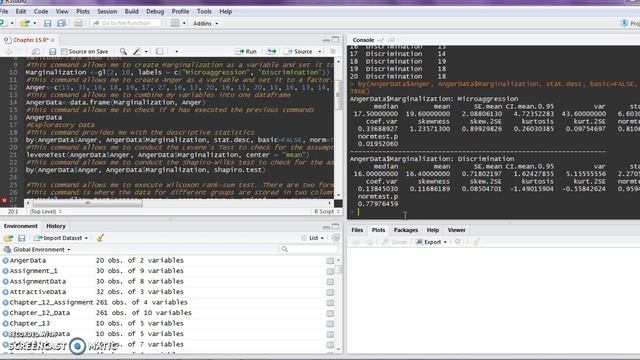The image size is (640, 360).
Task: Toggle Source on Save checkbox
Action: [64, 51]
